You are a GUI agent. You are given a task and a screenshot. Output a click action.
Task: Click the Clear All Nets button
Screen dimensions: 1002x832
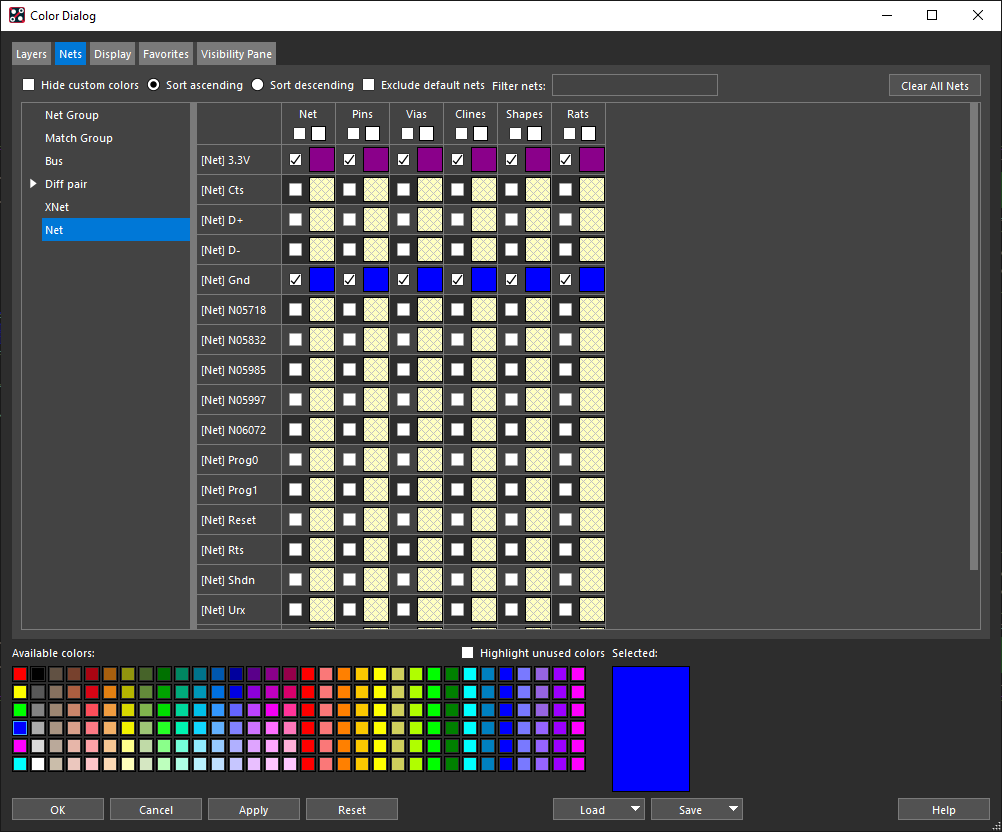[934, 86]
